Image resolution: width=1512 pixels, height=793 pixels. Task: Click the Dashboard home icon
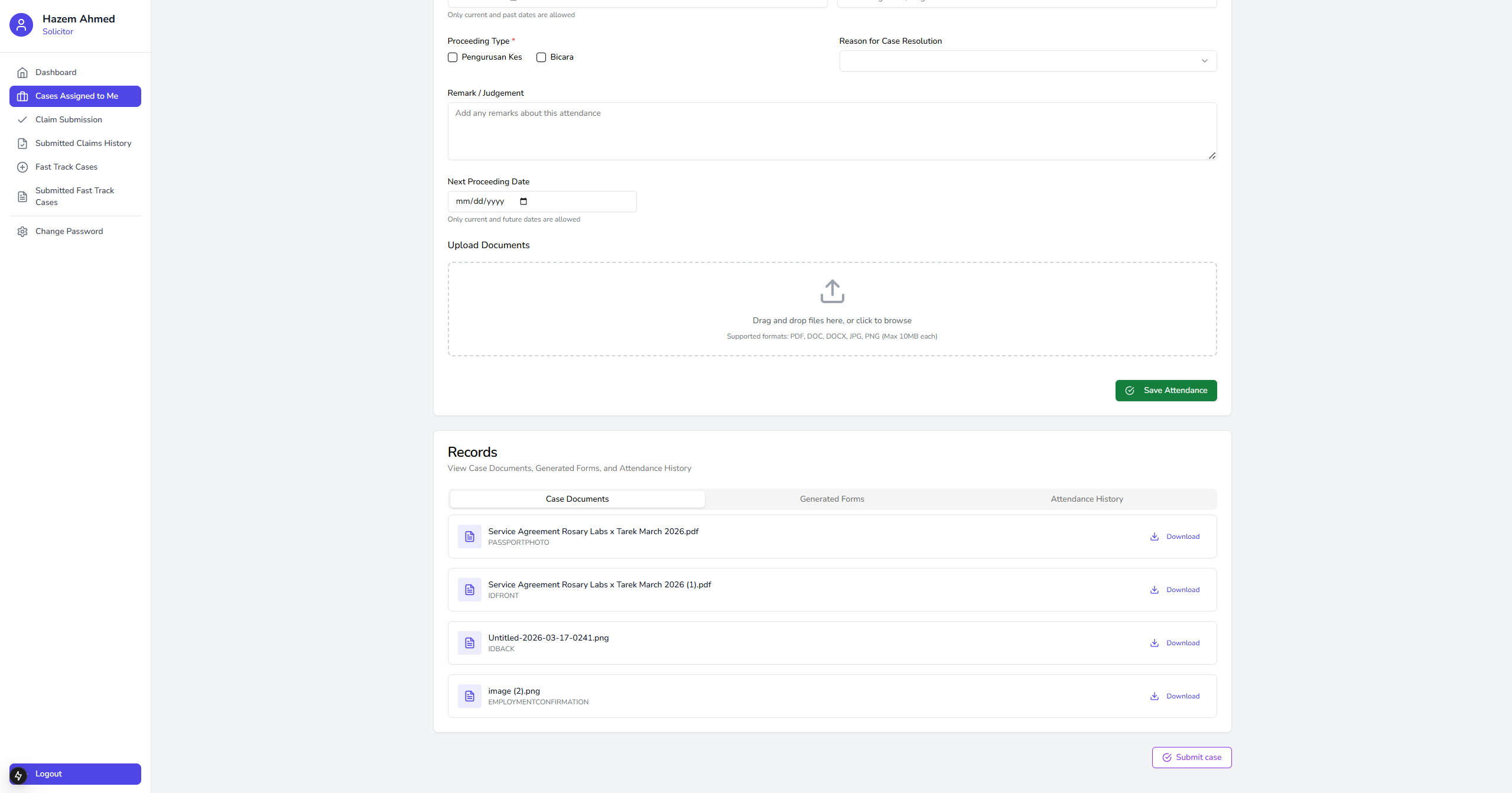pos(22,73)
